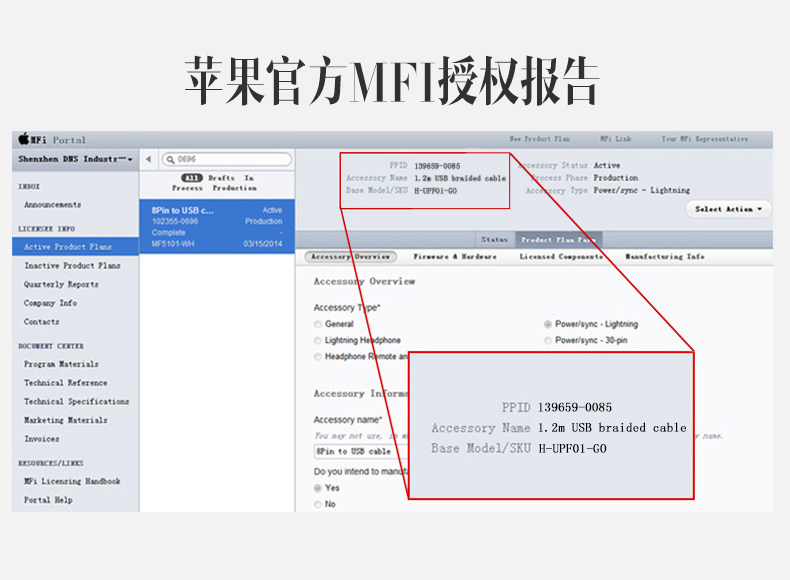Select the Headphone Remote radio option
Image resolution: width=790 pixels, height=580 pixels.
[318, 357]
